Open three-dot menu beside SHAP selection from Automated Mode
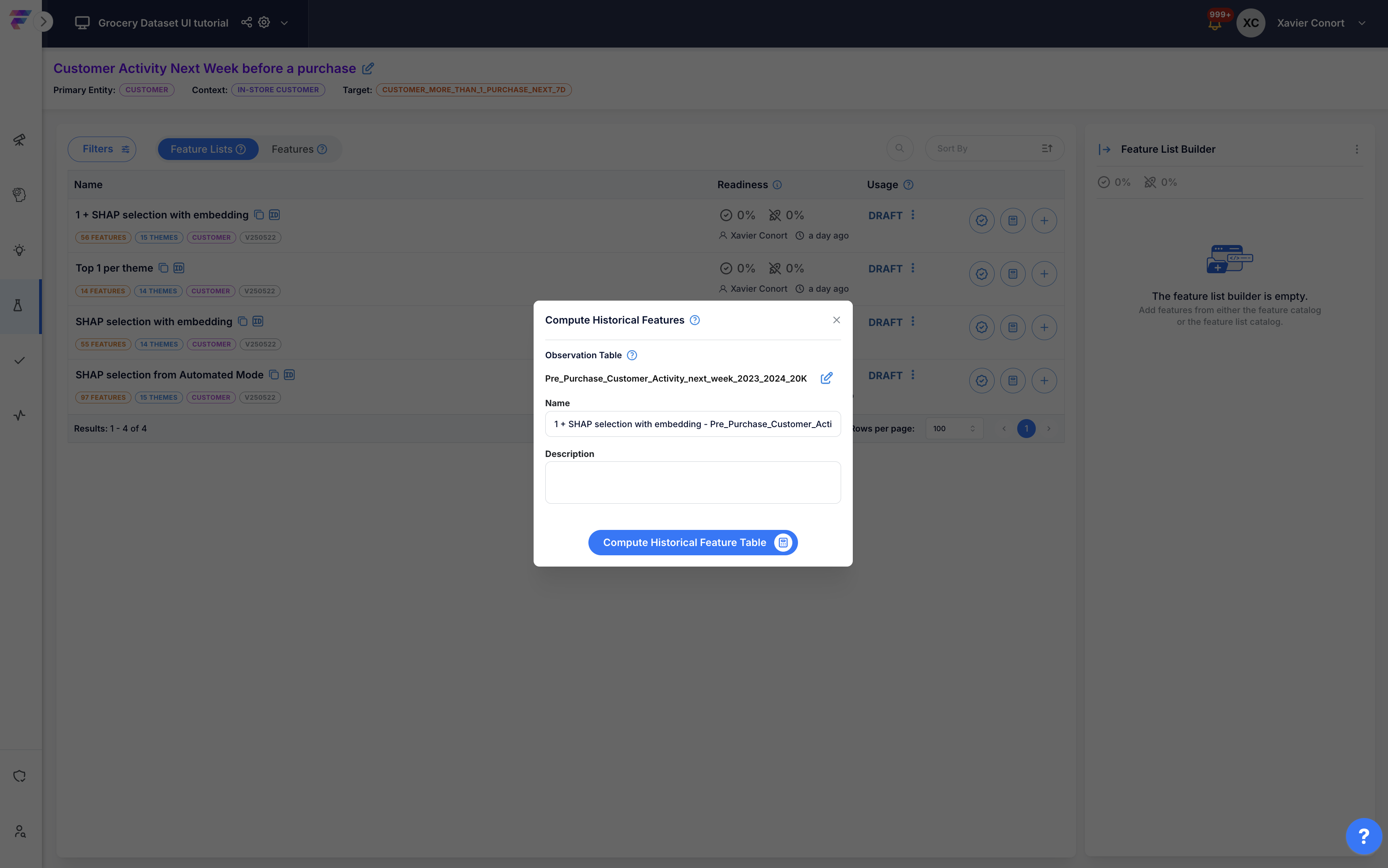 pyautogui.click(x=913, y=375)
